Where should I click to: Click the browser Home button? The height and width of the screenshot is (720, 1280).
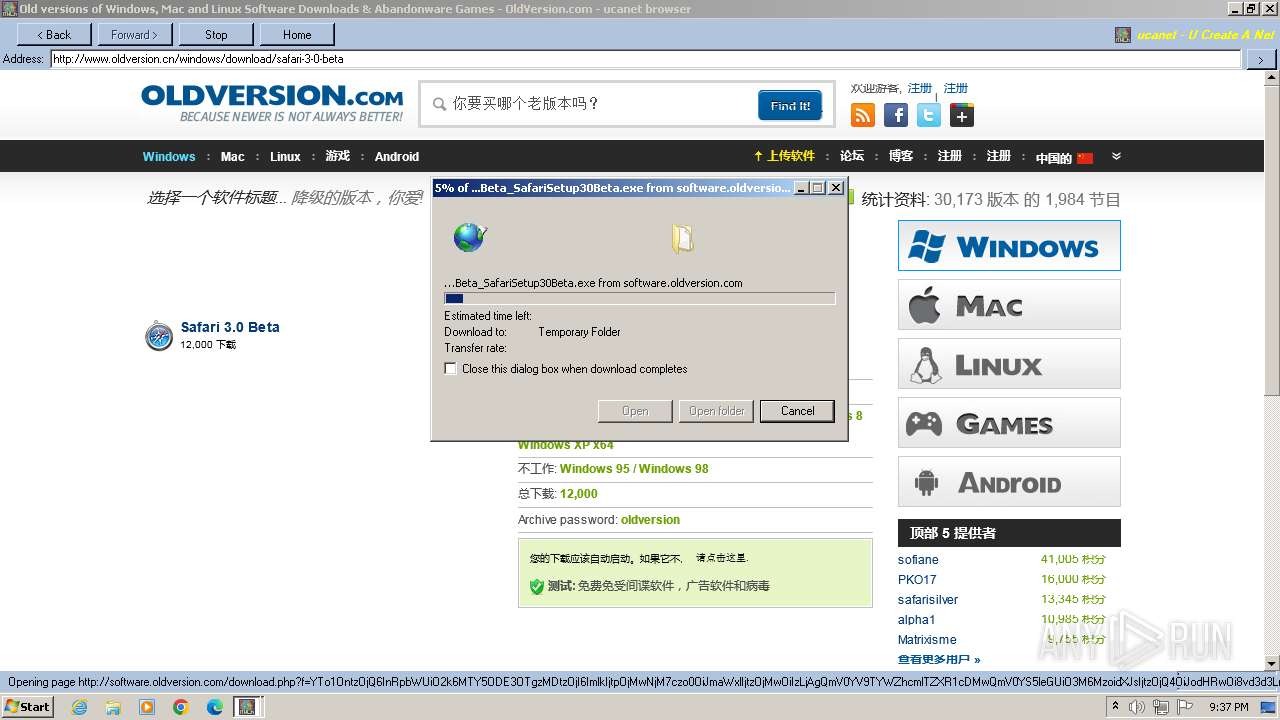(x=296, y=34)
